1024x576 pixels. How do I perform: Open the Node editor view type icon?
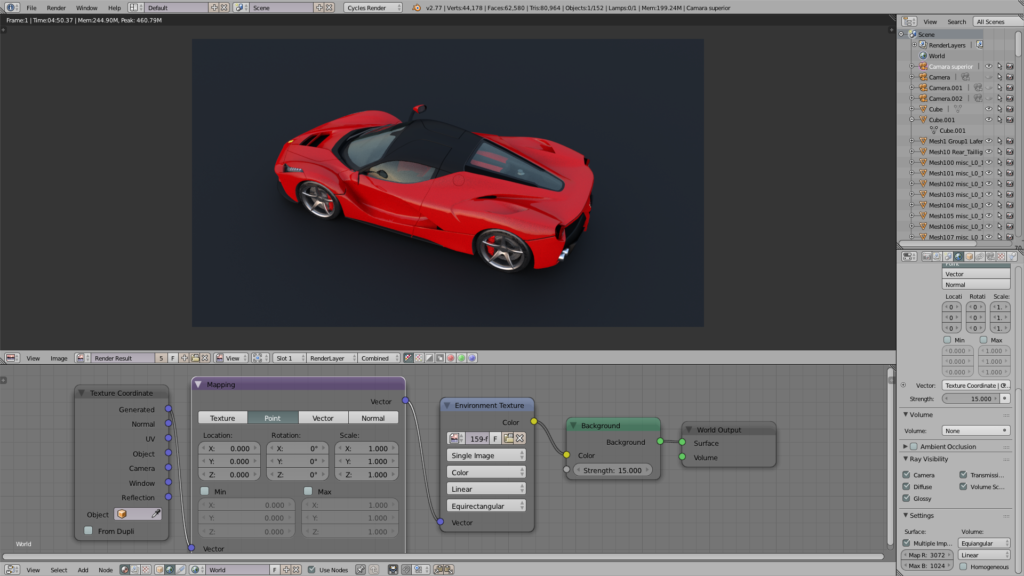point(10,568)
